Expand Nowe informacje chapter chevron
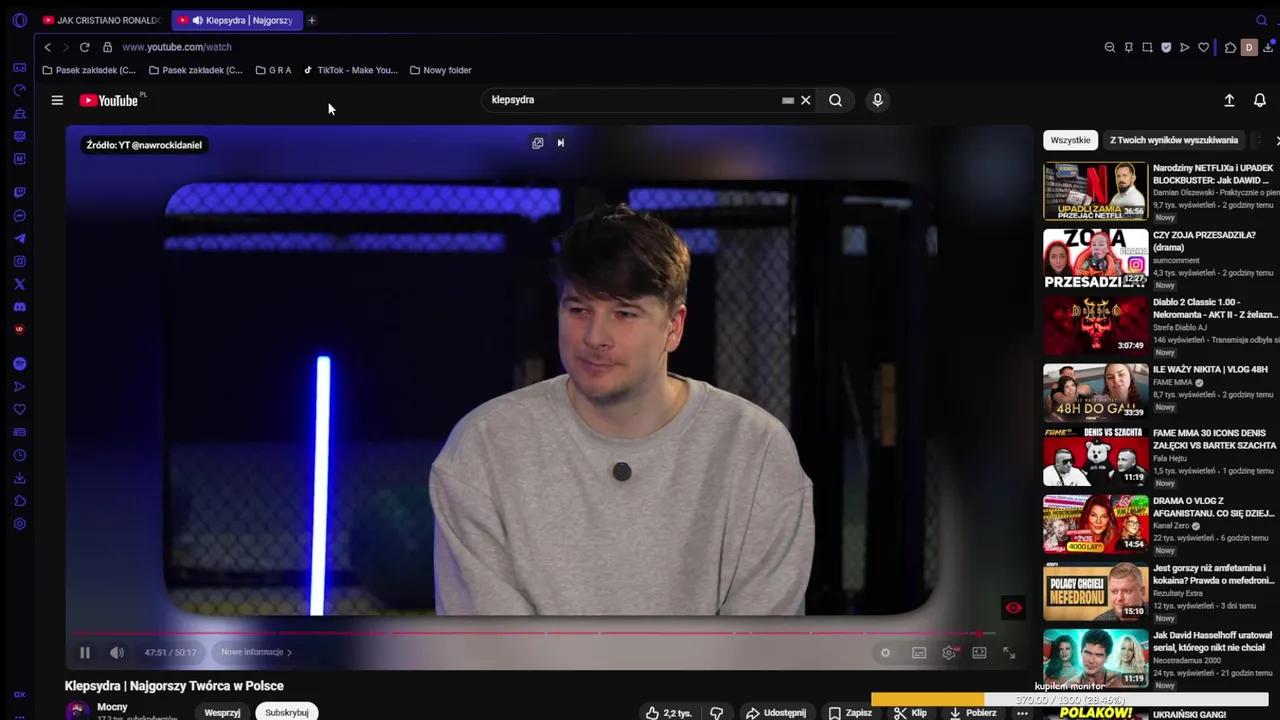 coord(289,652)
